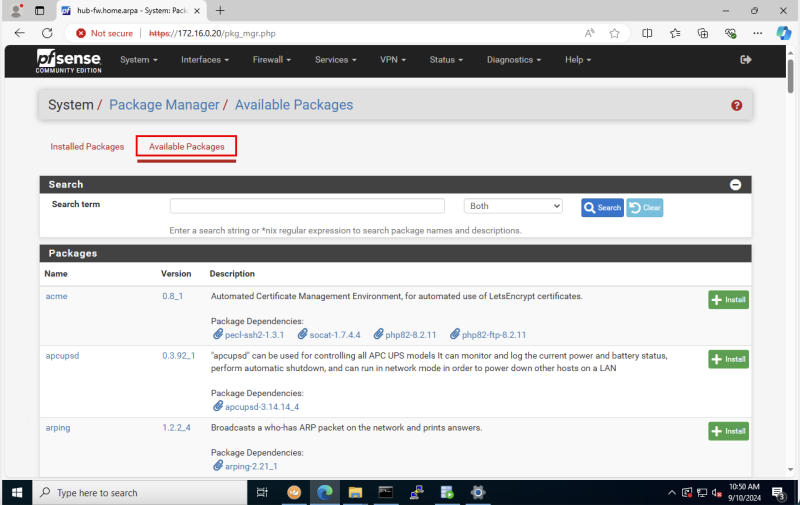Click the logout icon in navbar

point(745,60)
